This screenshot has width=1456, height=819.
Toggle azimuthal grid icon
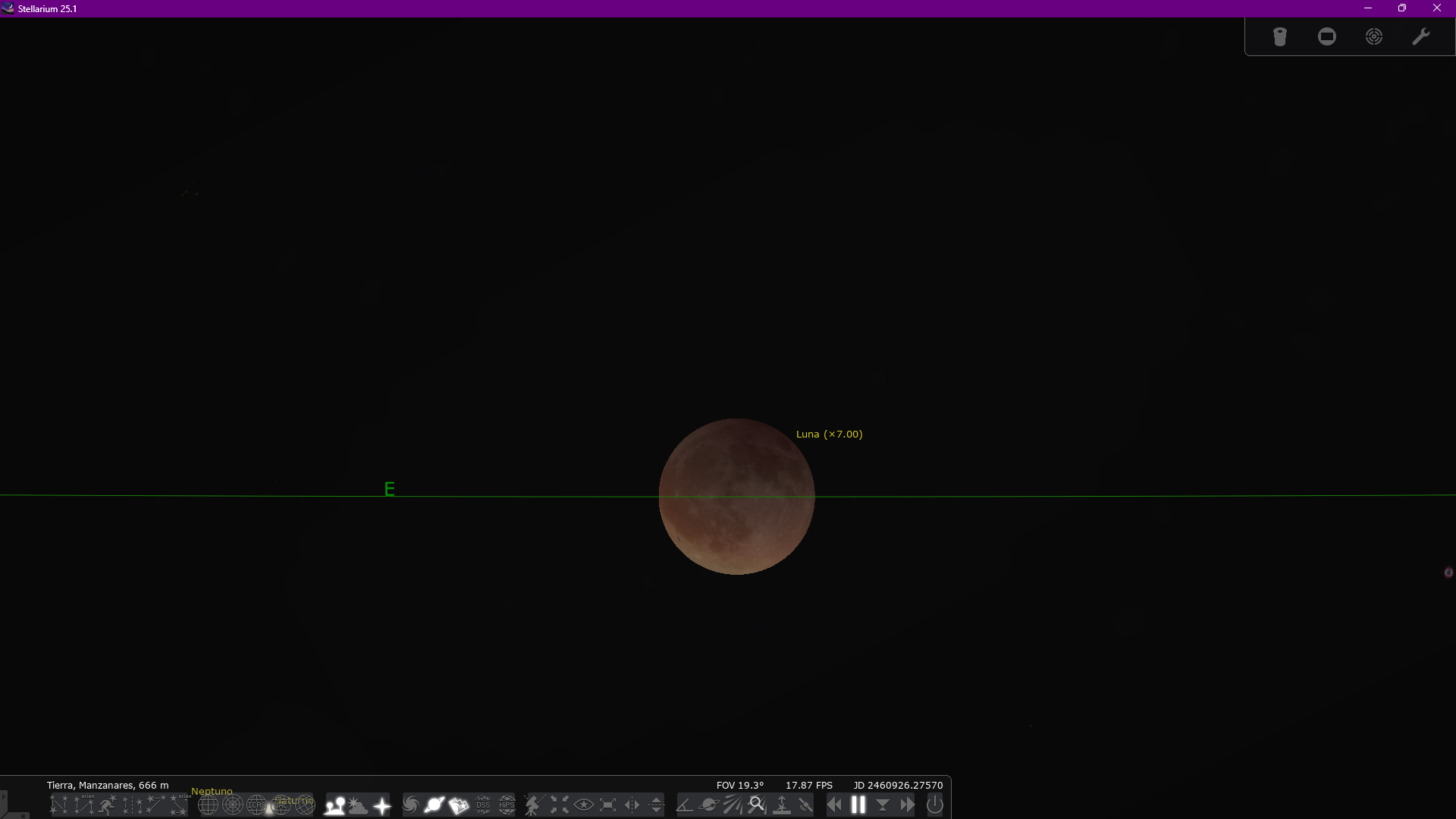232,805
